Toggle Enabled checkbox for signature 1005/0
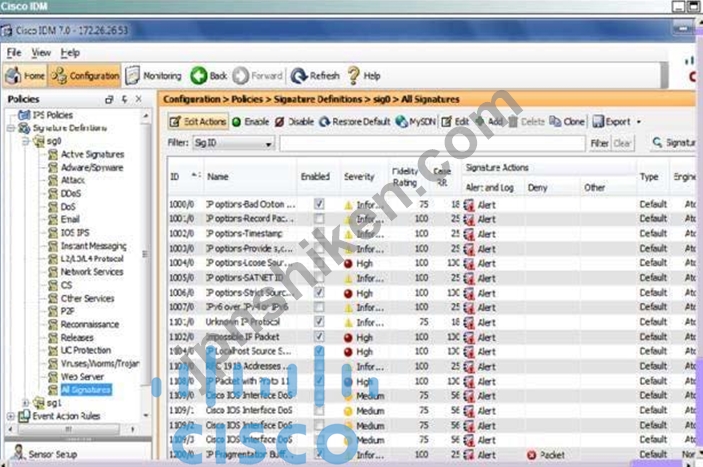This screenshot has height=467, width=703. coord(319,278)
